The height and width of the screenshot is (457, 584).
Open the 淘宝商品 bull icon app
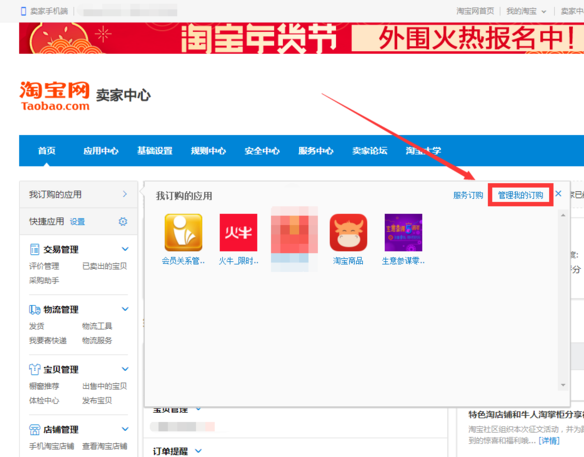(x=348, y=232)
